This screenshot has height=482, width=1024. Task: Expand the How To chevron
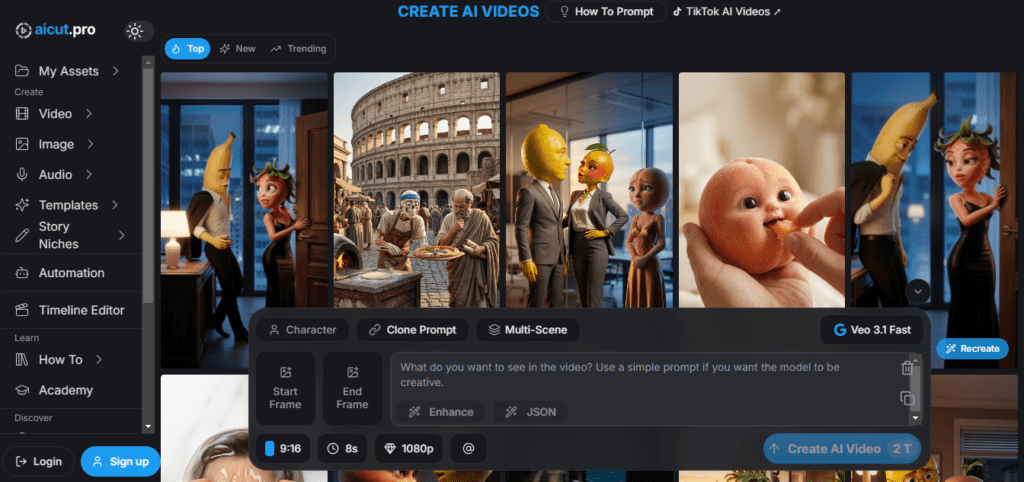99,359
